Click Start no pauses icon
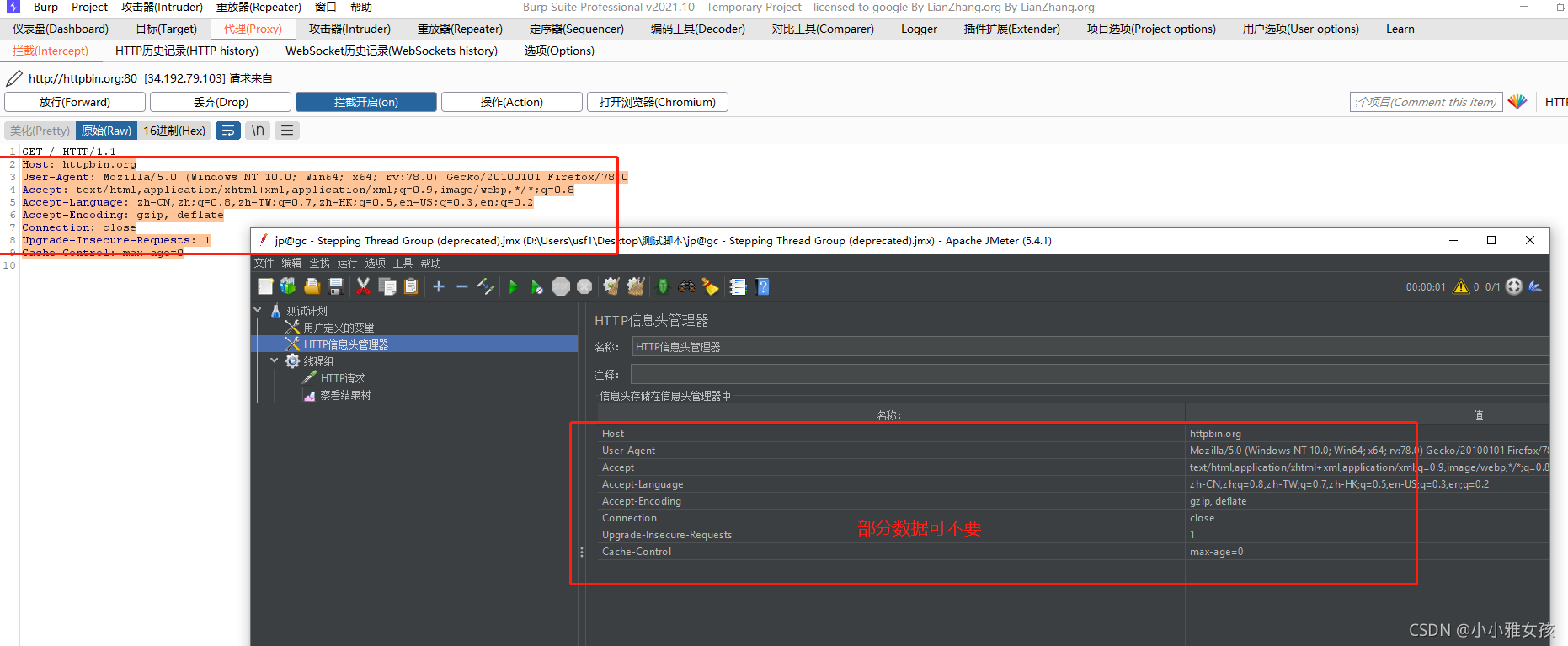Viewport: 1568px width, 646px height. 536,286
